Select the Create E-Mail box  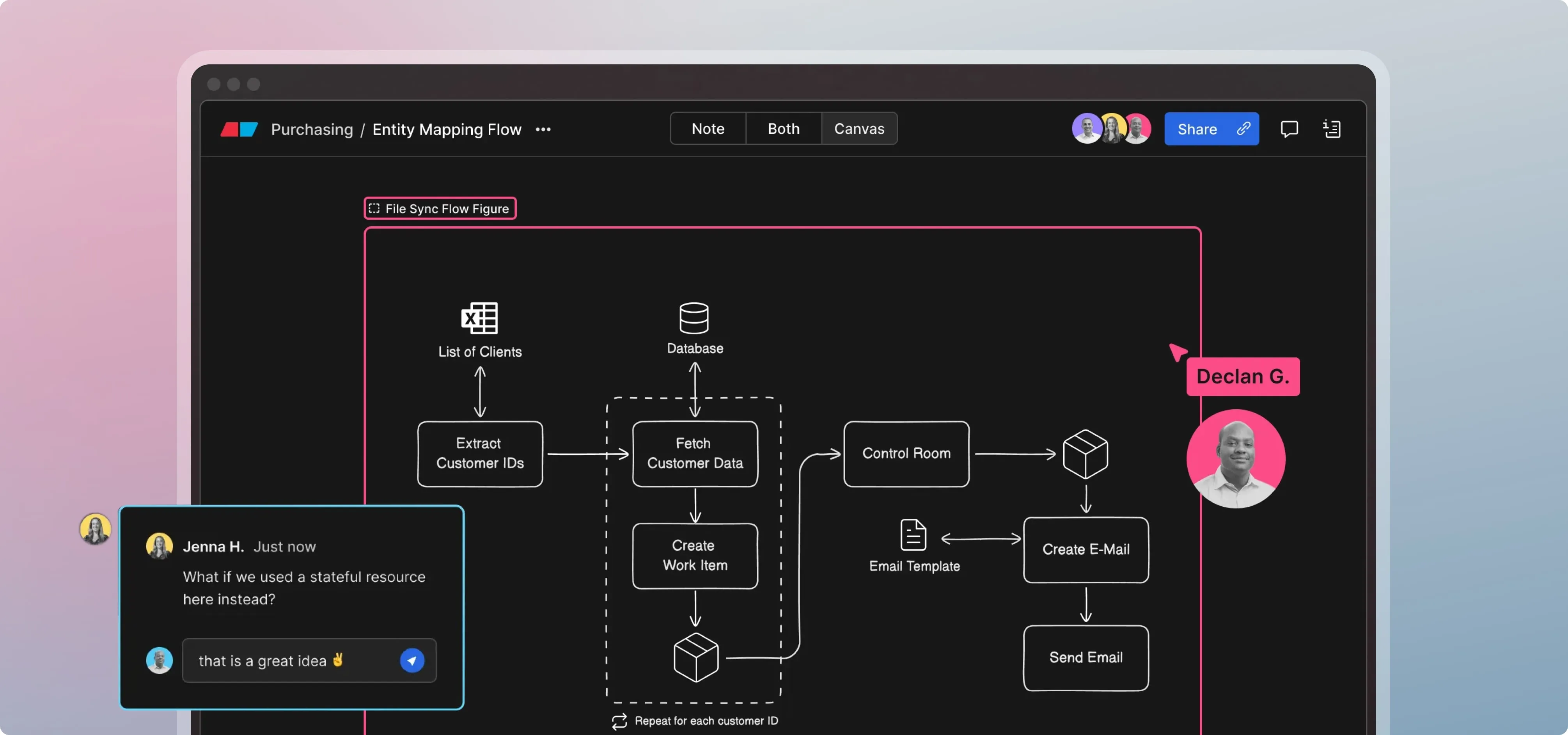click(1086, 550)
